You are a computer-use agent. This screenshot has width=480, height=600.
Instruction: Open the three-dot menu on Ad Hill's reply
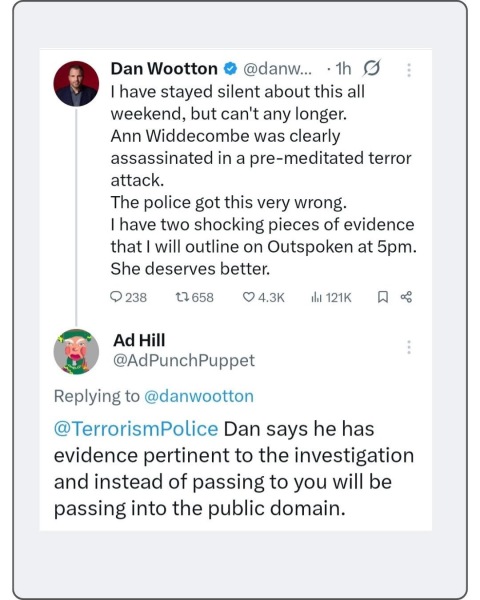click(409, 347)
